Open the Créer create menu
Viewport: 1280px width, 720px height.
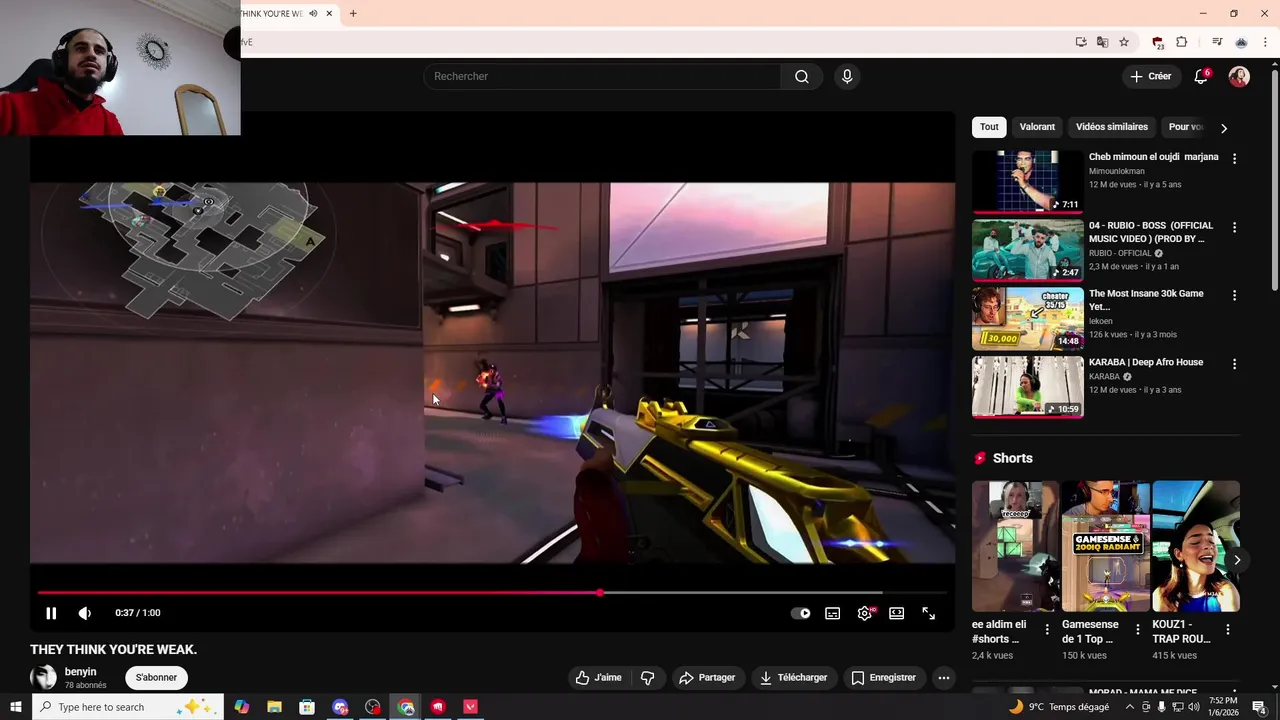click(x=1150, y=76)
